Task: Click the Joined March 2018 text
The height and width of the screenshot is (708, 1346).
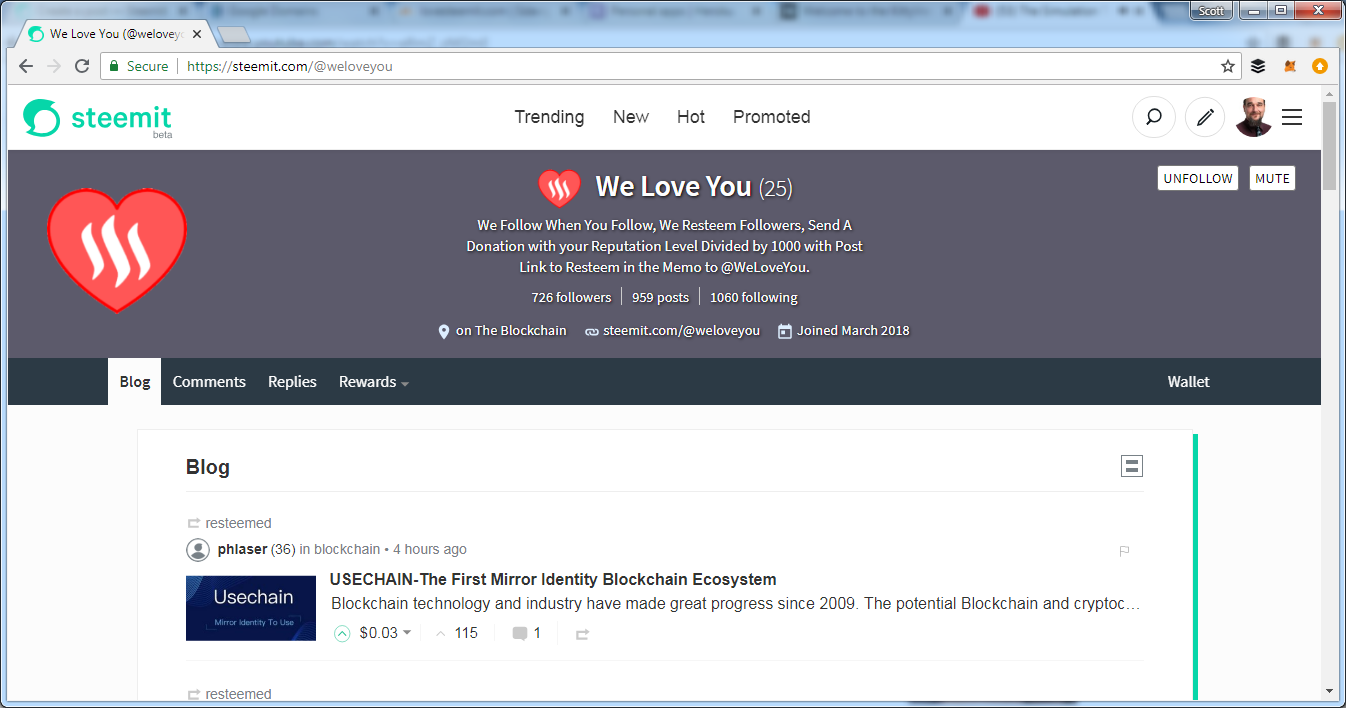Action: pos(853,331)
